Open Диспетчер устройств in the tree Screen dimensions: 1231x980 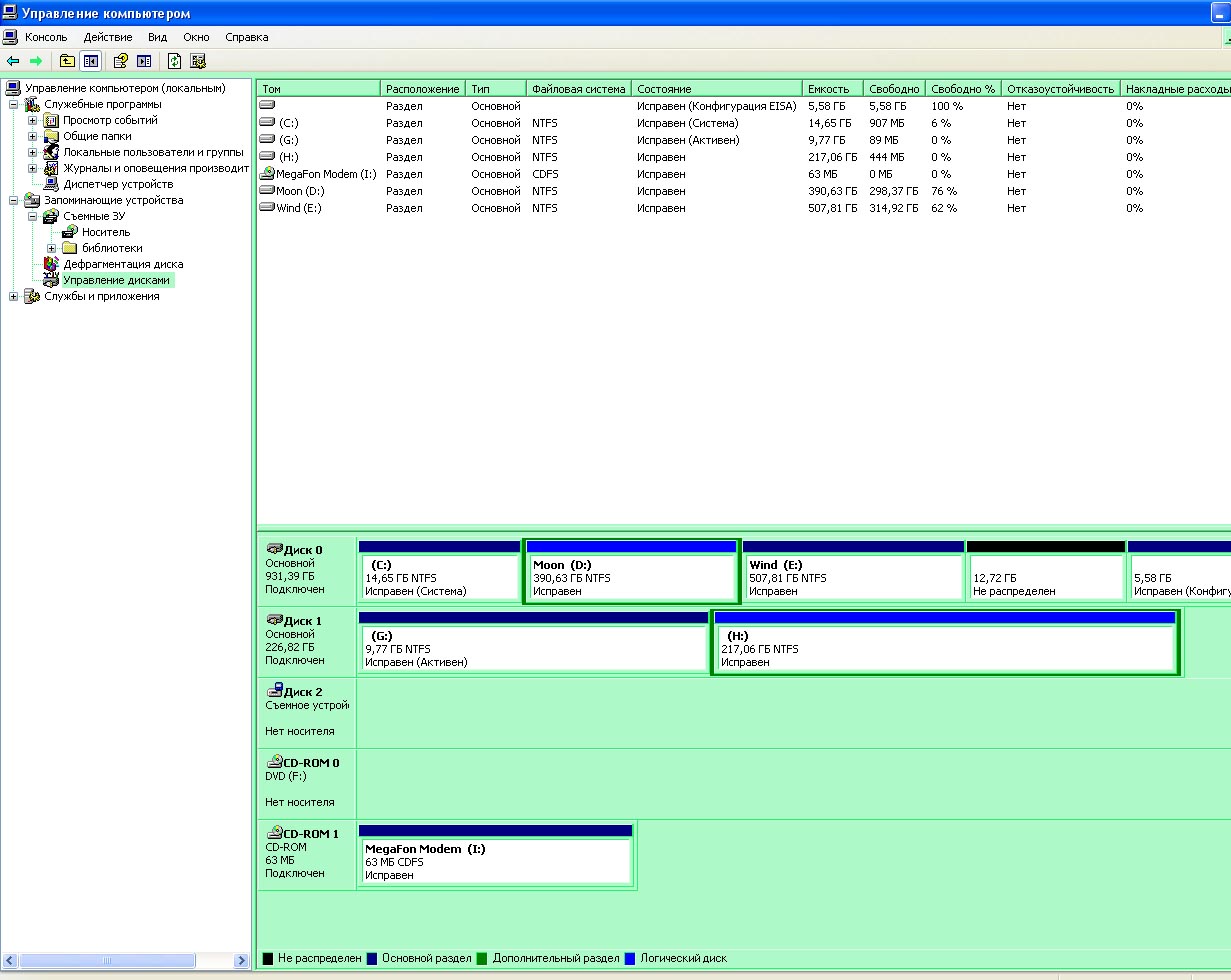117,184
